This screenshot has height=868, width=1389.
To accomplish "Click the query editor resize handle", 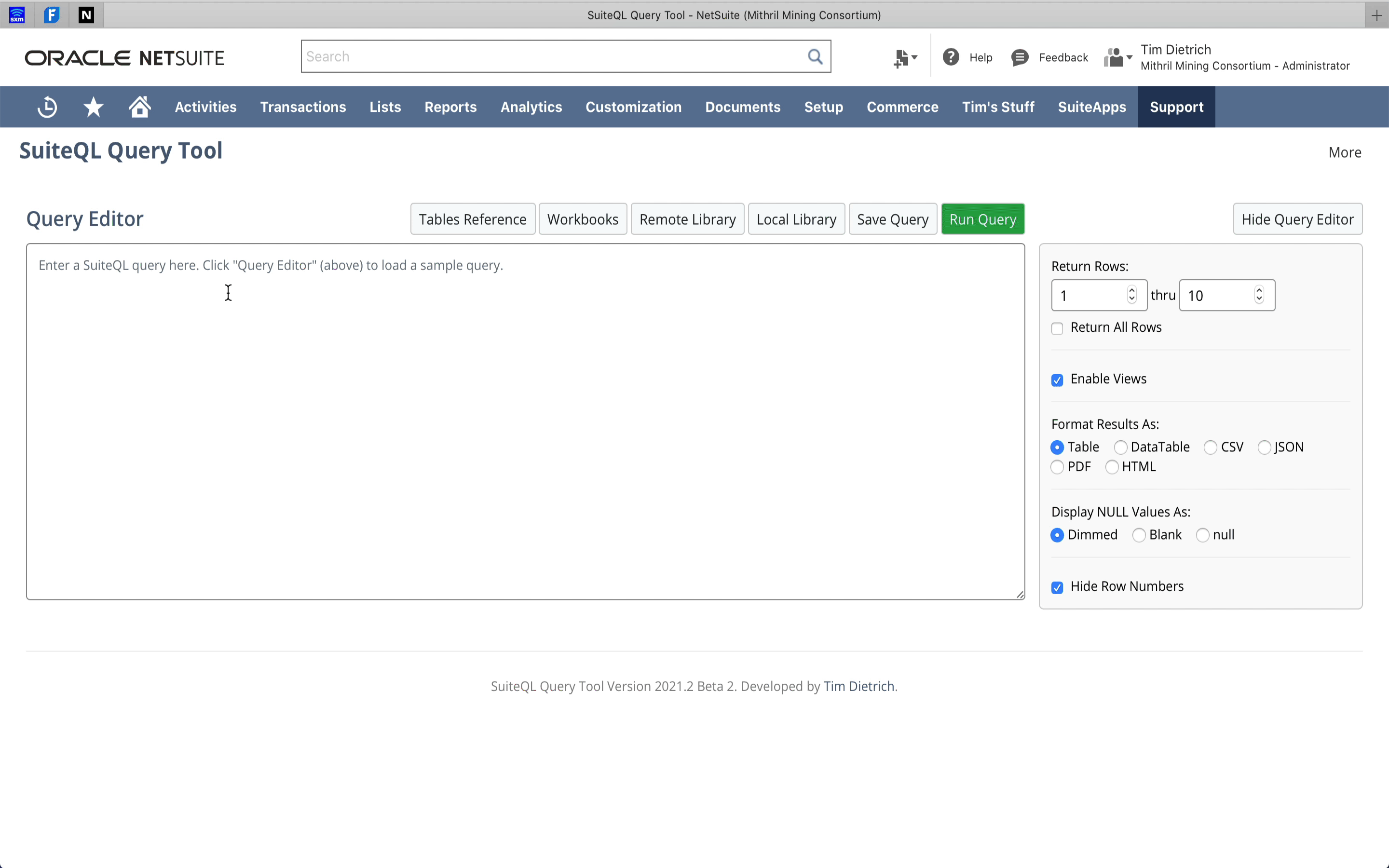I will 1020,595.
